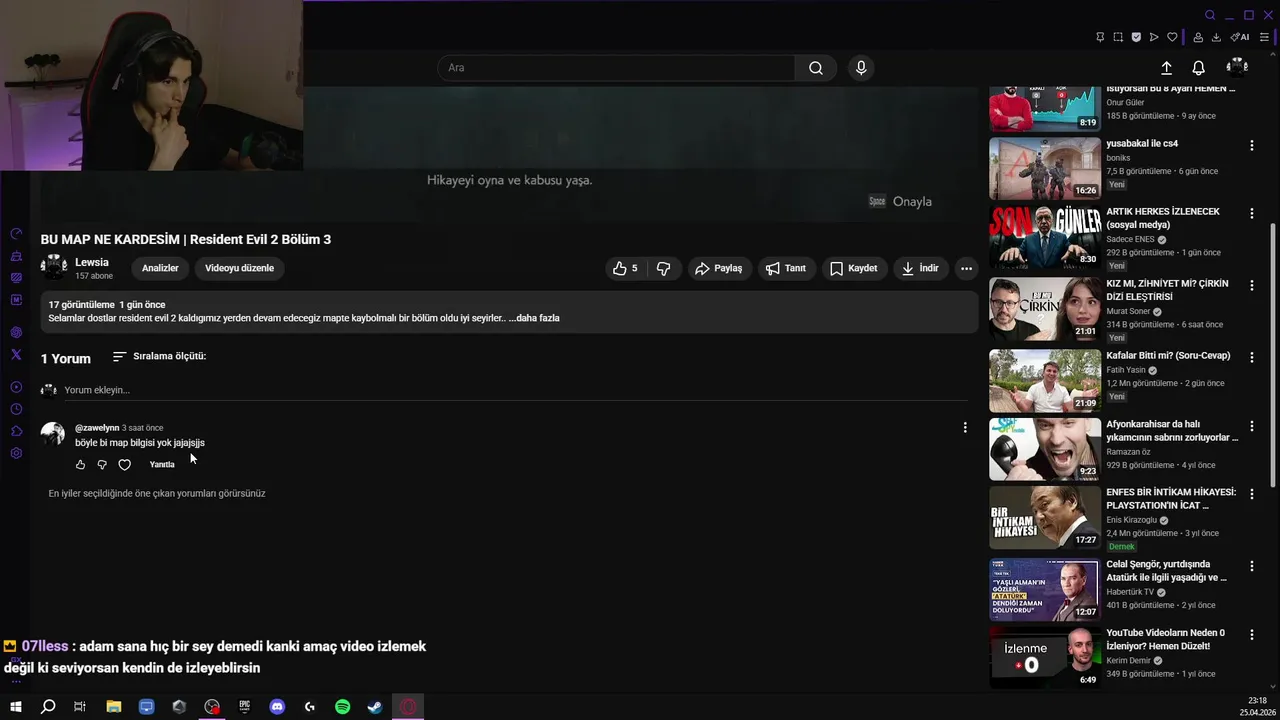Open the ad blocker shield icon
Viewport: 1280px width, 720px height.
pyautogui.click(x=1136, y=37)
